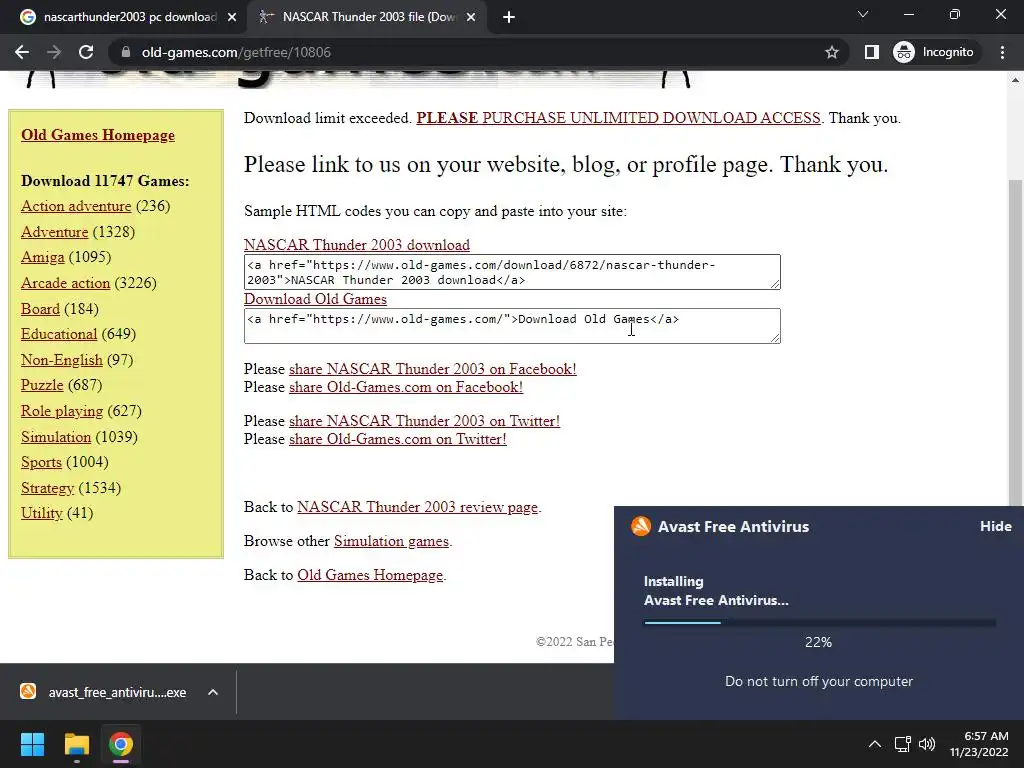View site lock information icon
The height and width of the screenshot is (768, 1024).
[x=126, y=52]
